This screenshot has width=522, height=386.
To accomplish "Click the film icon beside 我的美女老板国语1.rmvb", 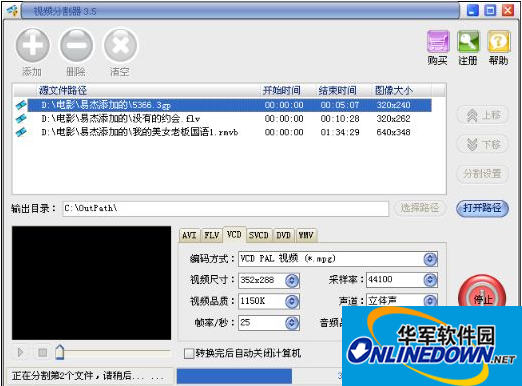I will 21,132.
